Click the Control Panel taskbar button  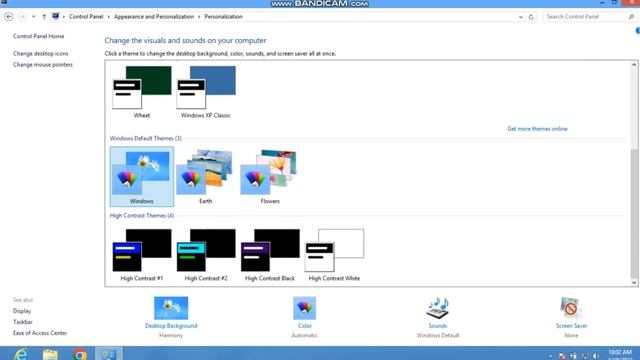click(109, 353)
